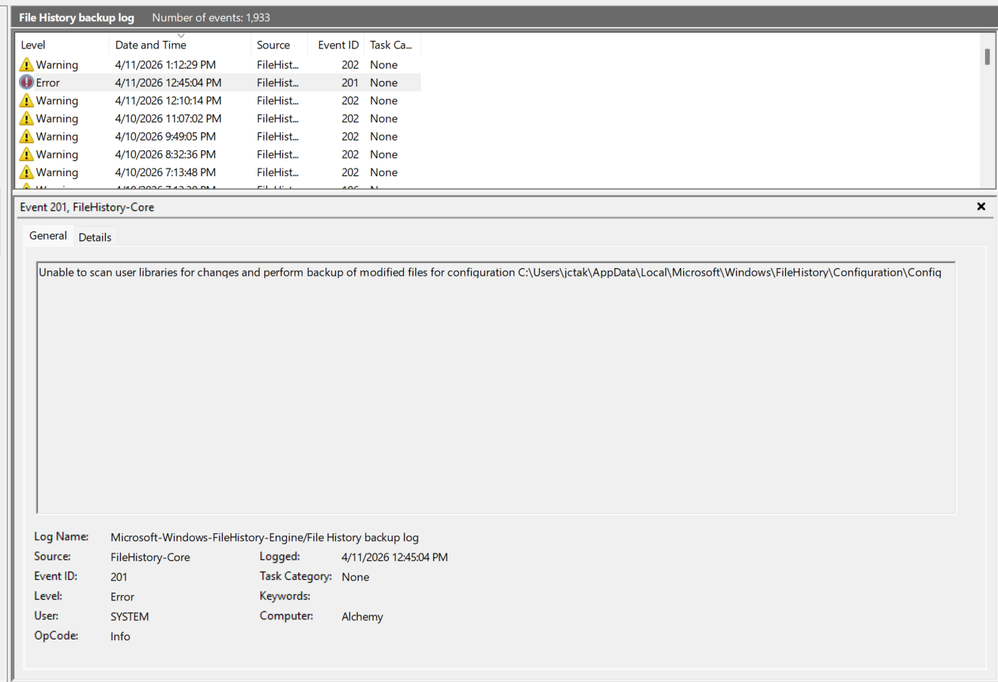Screen dimensions: 998x682
Task: Click the File History backup log title
Action: (x=76, y=18)
